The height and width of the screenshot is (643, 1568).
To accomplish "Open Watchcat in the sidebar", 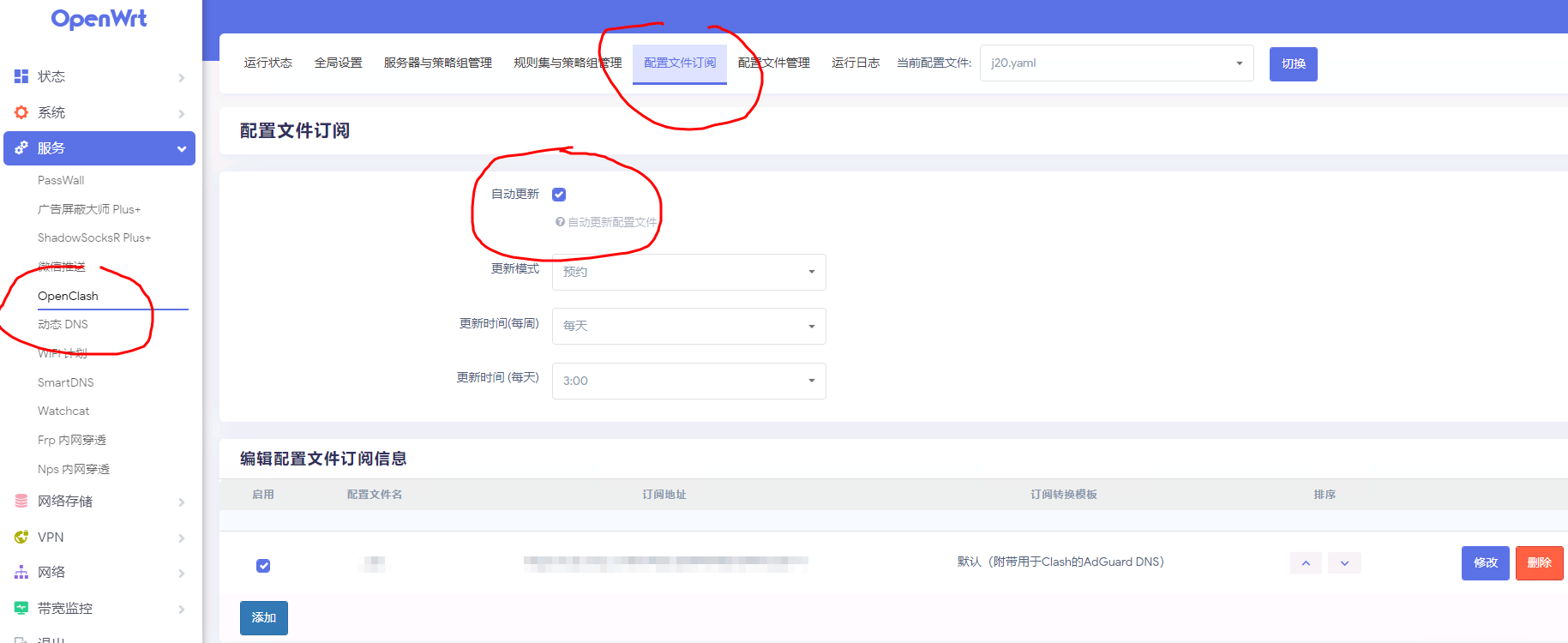I will tap(63, 411).
